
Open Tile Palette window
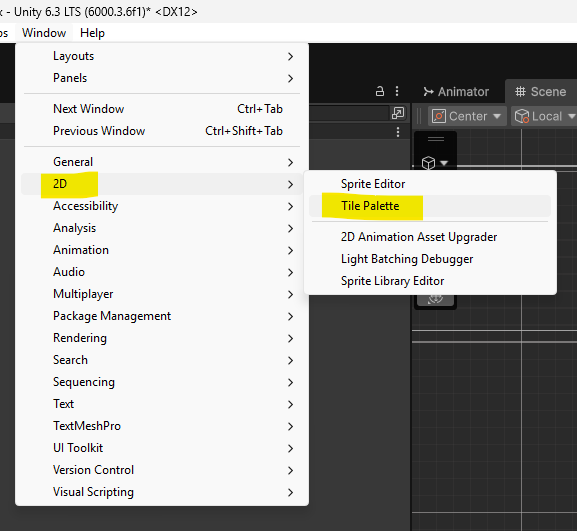point(430,206)
